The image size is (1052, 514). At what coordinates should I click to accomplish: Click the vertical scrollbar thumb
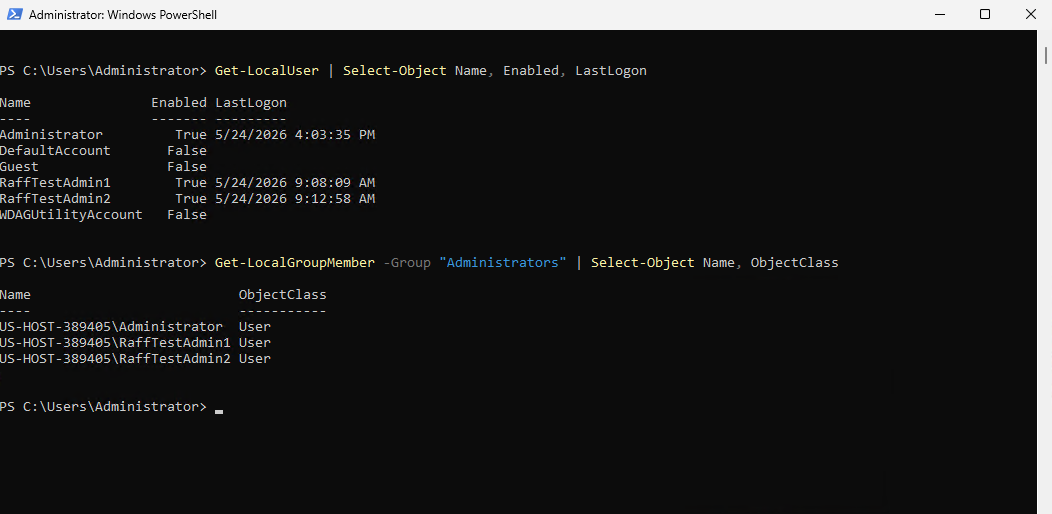click(1045, 54)
